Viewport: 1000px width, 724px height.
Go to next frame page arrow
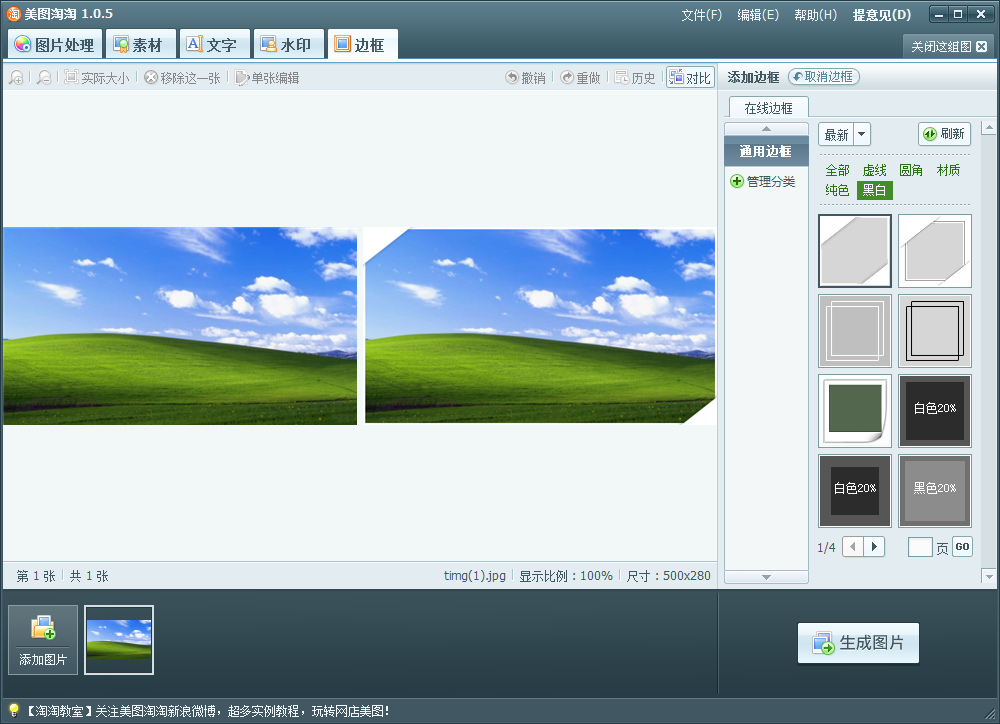pos(874,547)
